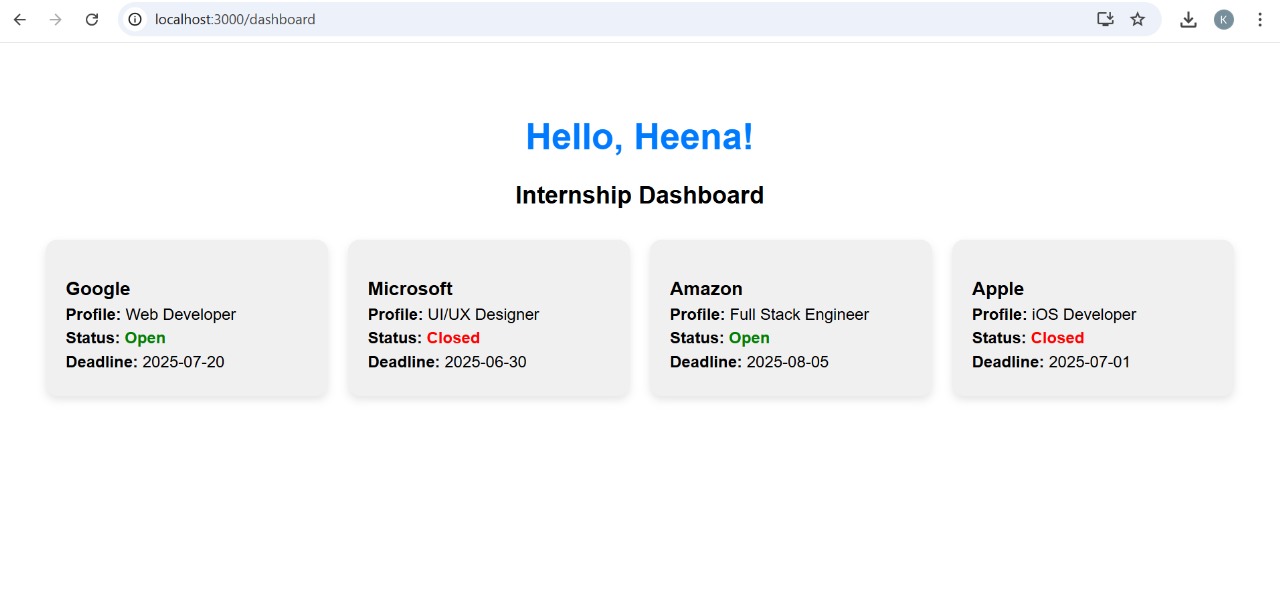Click the install app icon in address bar

1105,19
